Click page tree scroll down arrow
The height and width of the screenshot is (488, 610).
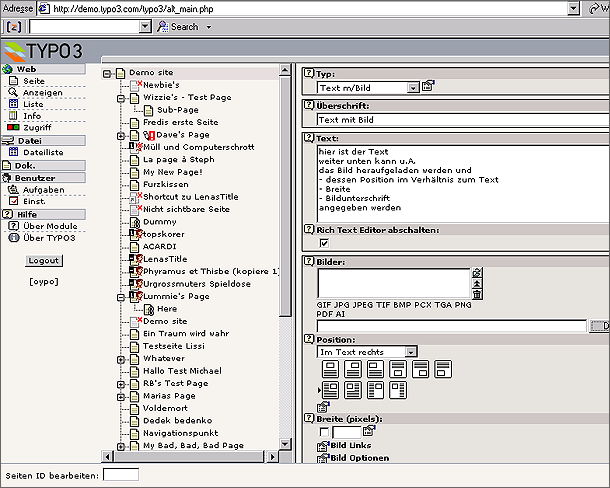[285, 444]
